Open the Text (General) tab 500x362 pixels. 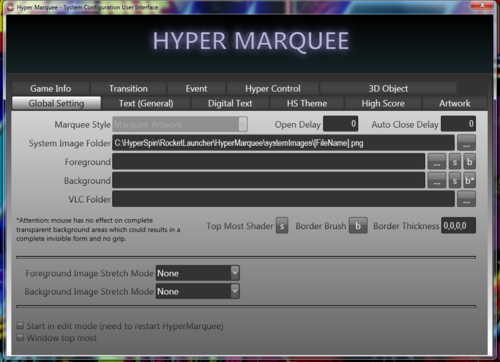(x=146, y=103)
